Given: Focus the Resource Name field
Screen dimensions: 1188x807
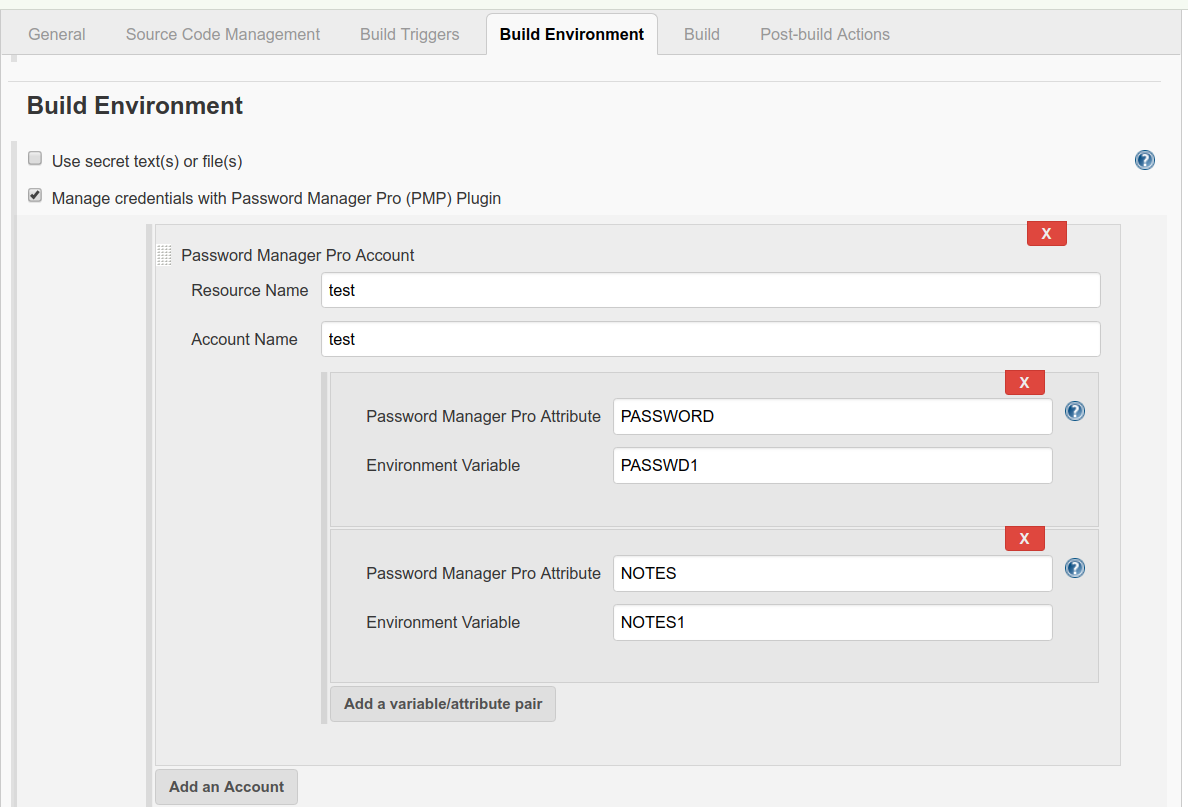Looking at the screenshot, I should [710, 290].
